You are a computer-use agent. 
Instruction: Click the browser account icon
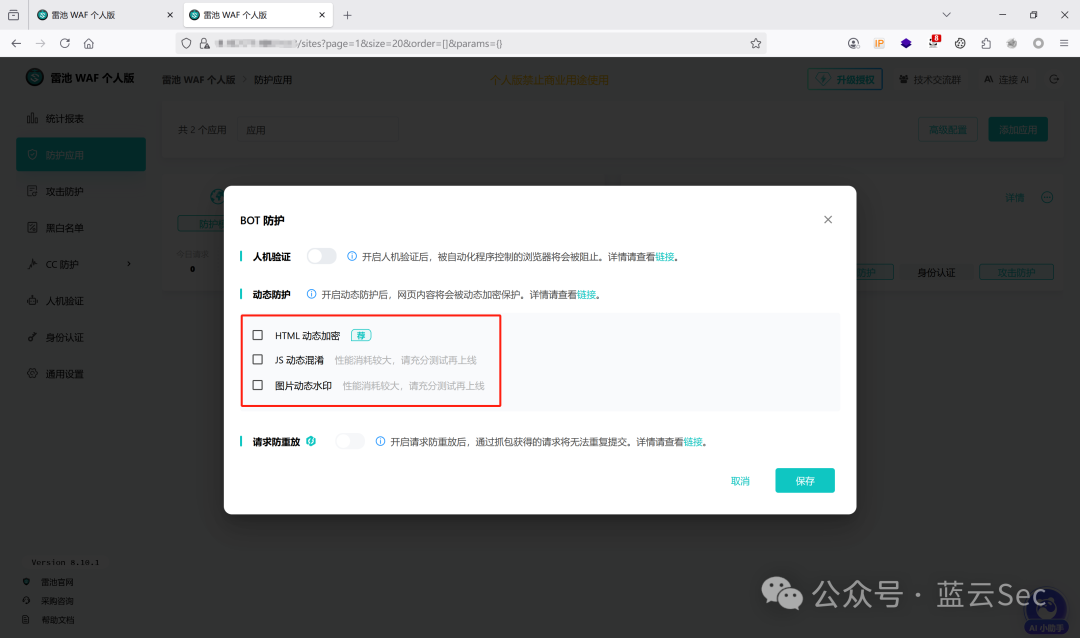pos(853,43)
